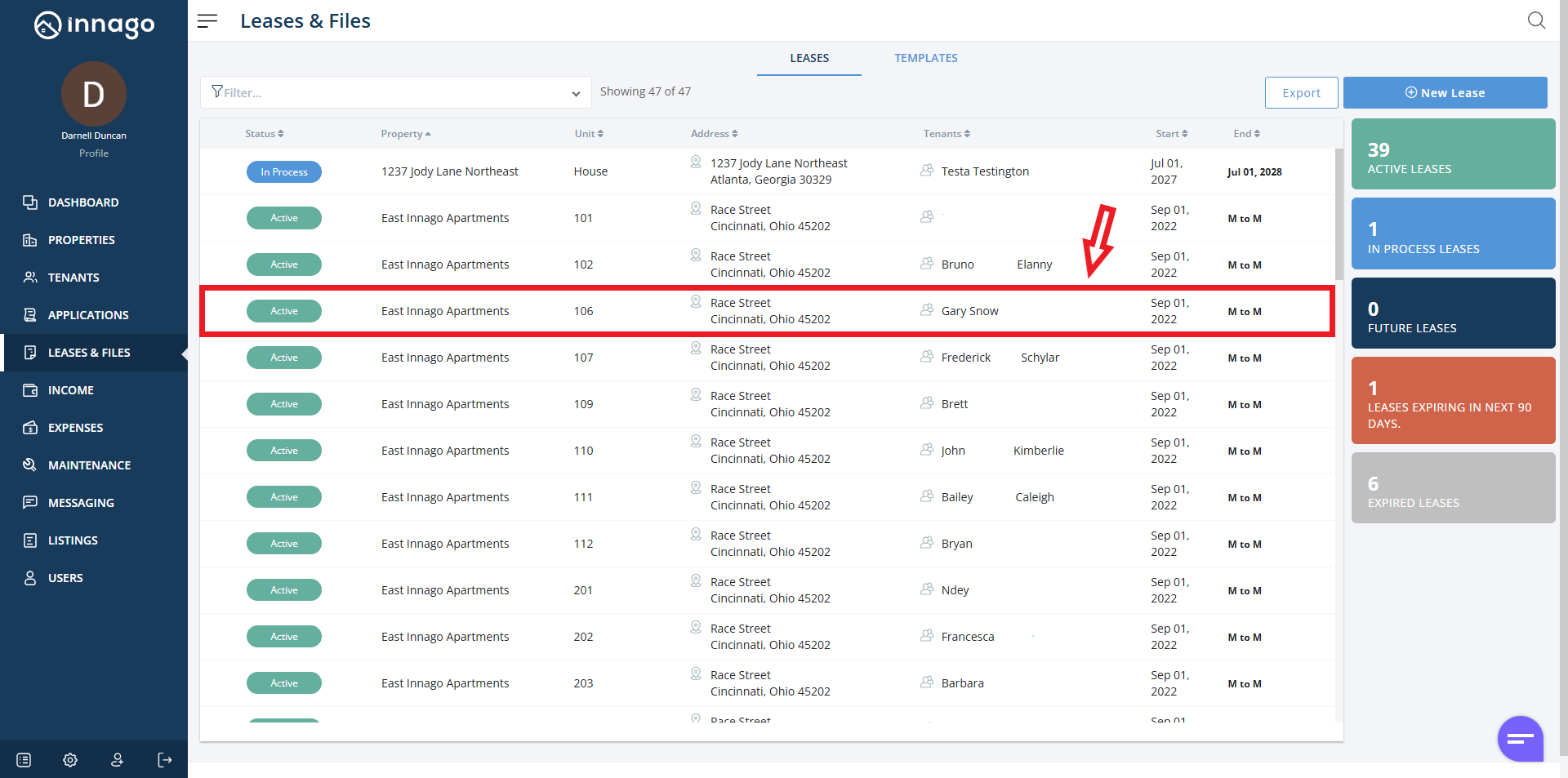Click the search magnifier icon
This screenshot has width=1568, height=778.
1536,20
